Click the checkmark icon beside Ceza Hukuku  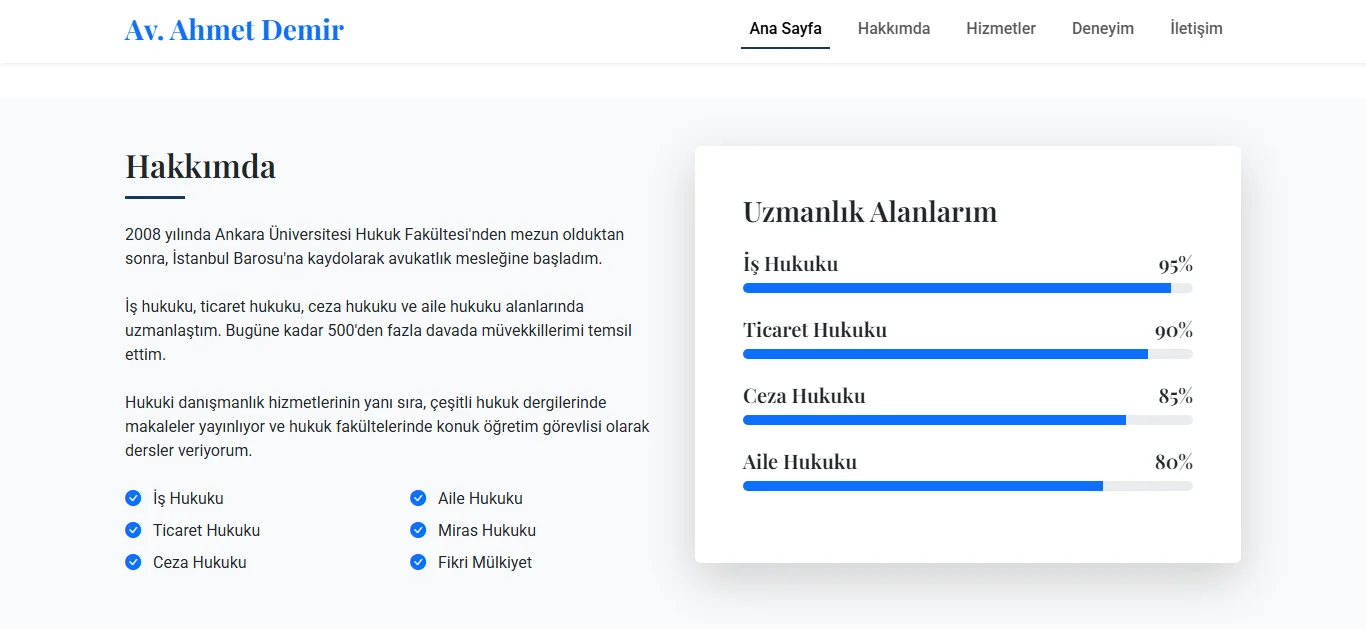pyautogui.click(x=133, y=562)
